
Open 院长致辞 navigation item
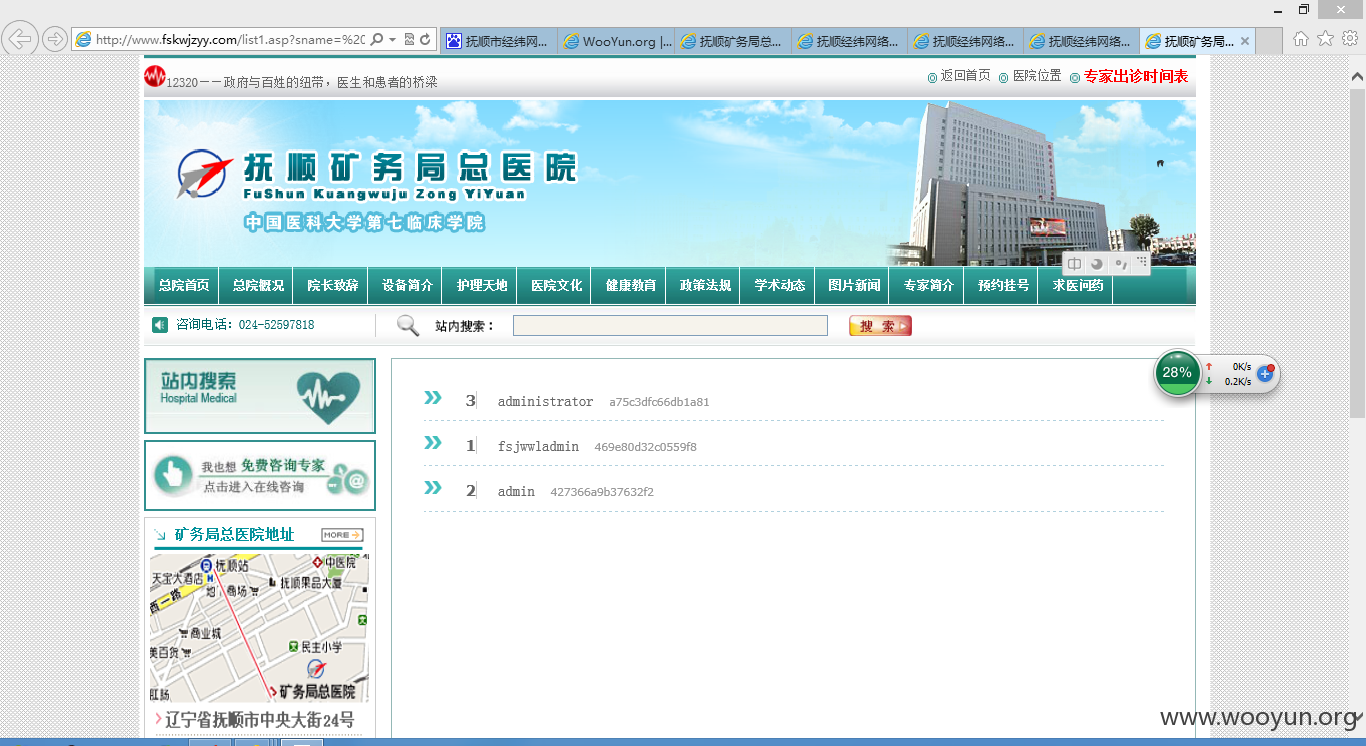click(332, 285)
